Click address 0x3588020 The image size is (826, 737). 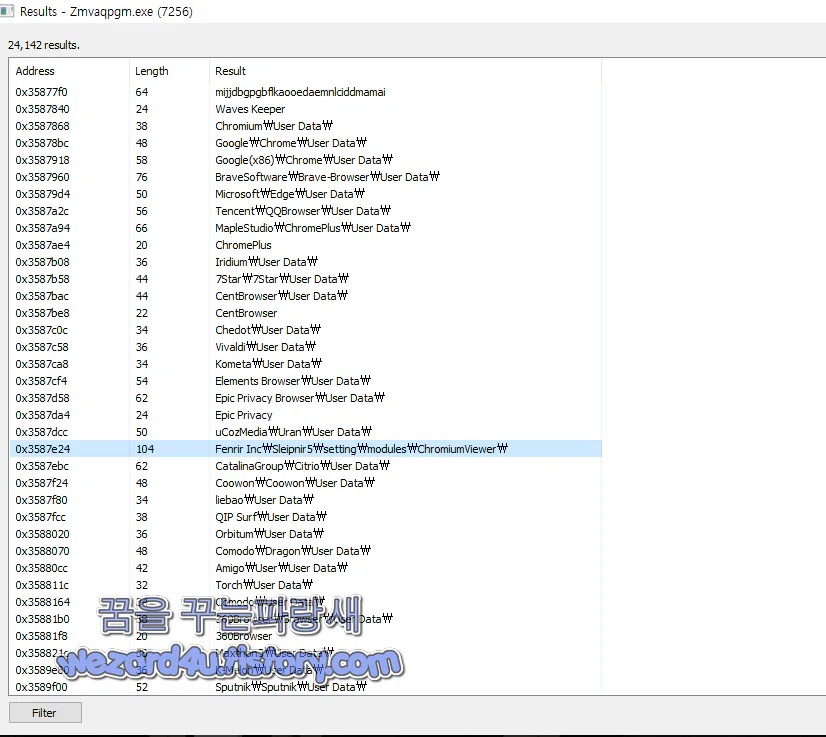(42, 534)
